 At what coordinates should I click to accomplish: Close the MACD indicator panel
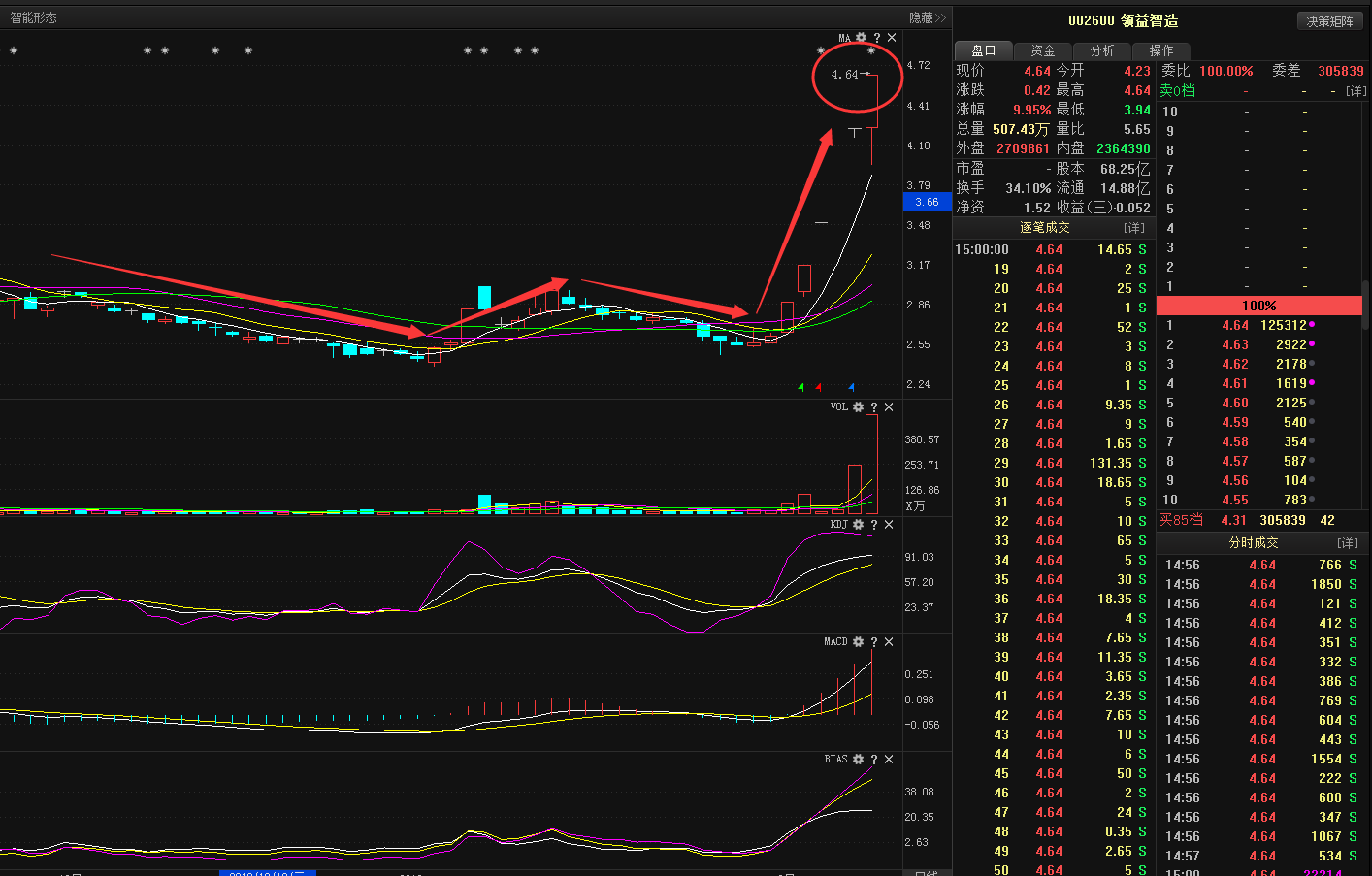coord(889,642)
